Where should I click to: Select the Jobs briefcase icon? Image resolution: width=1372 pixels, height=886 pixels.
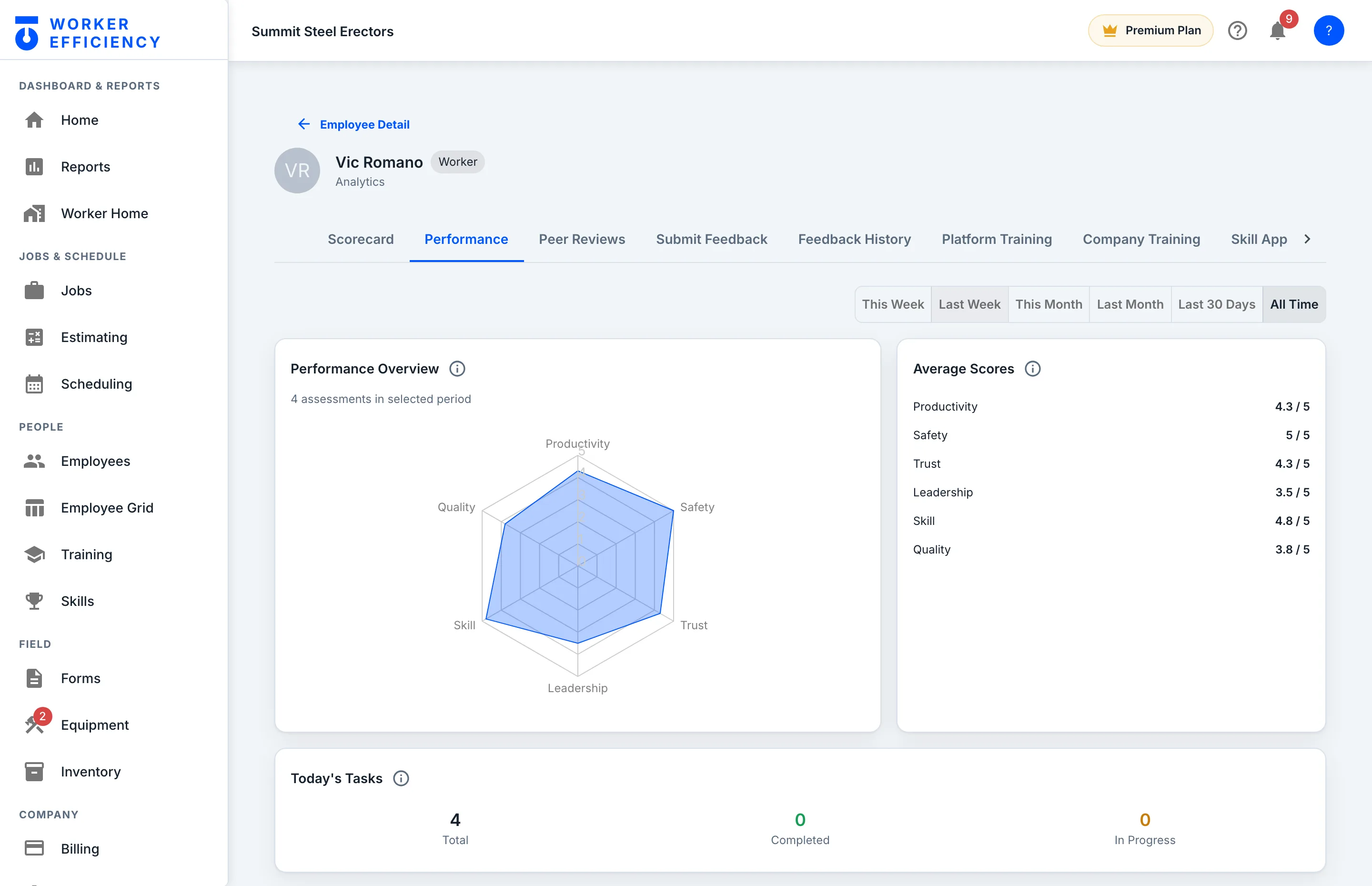click(34, 290)
